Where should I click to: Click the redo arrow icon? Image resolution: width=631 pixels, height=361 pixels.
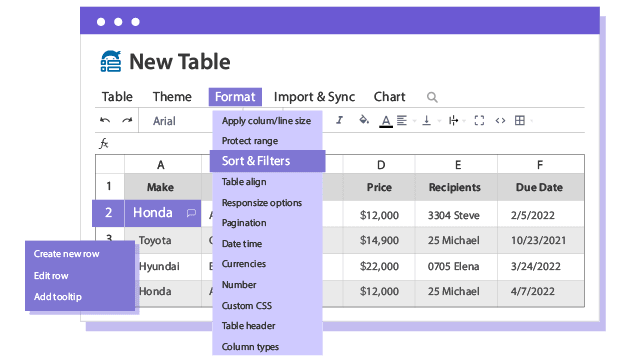[127, 120]
